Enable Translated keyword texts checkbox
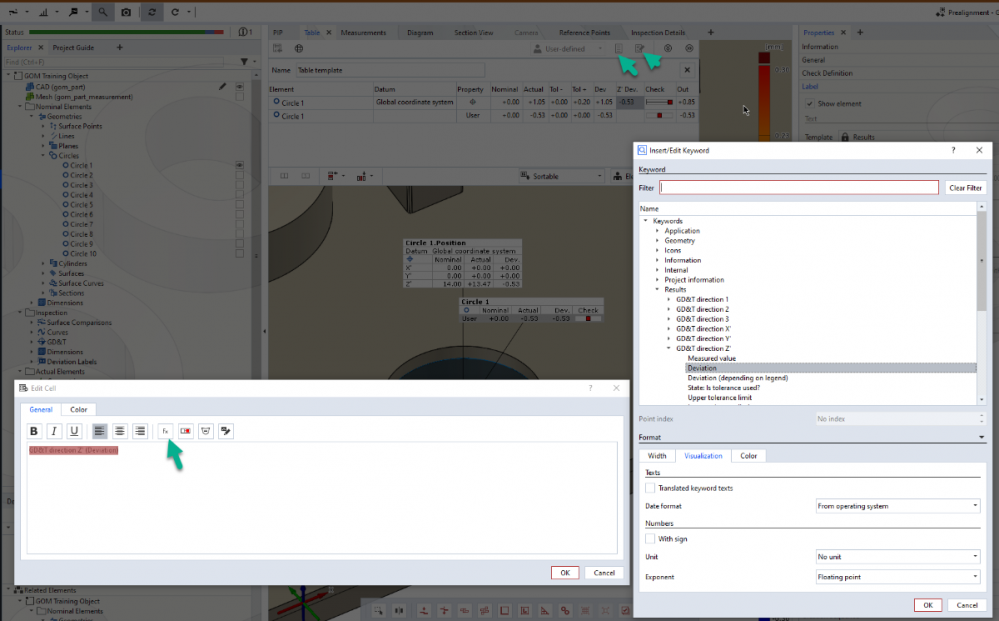The image size is (999, 621). tap(650, 488)
